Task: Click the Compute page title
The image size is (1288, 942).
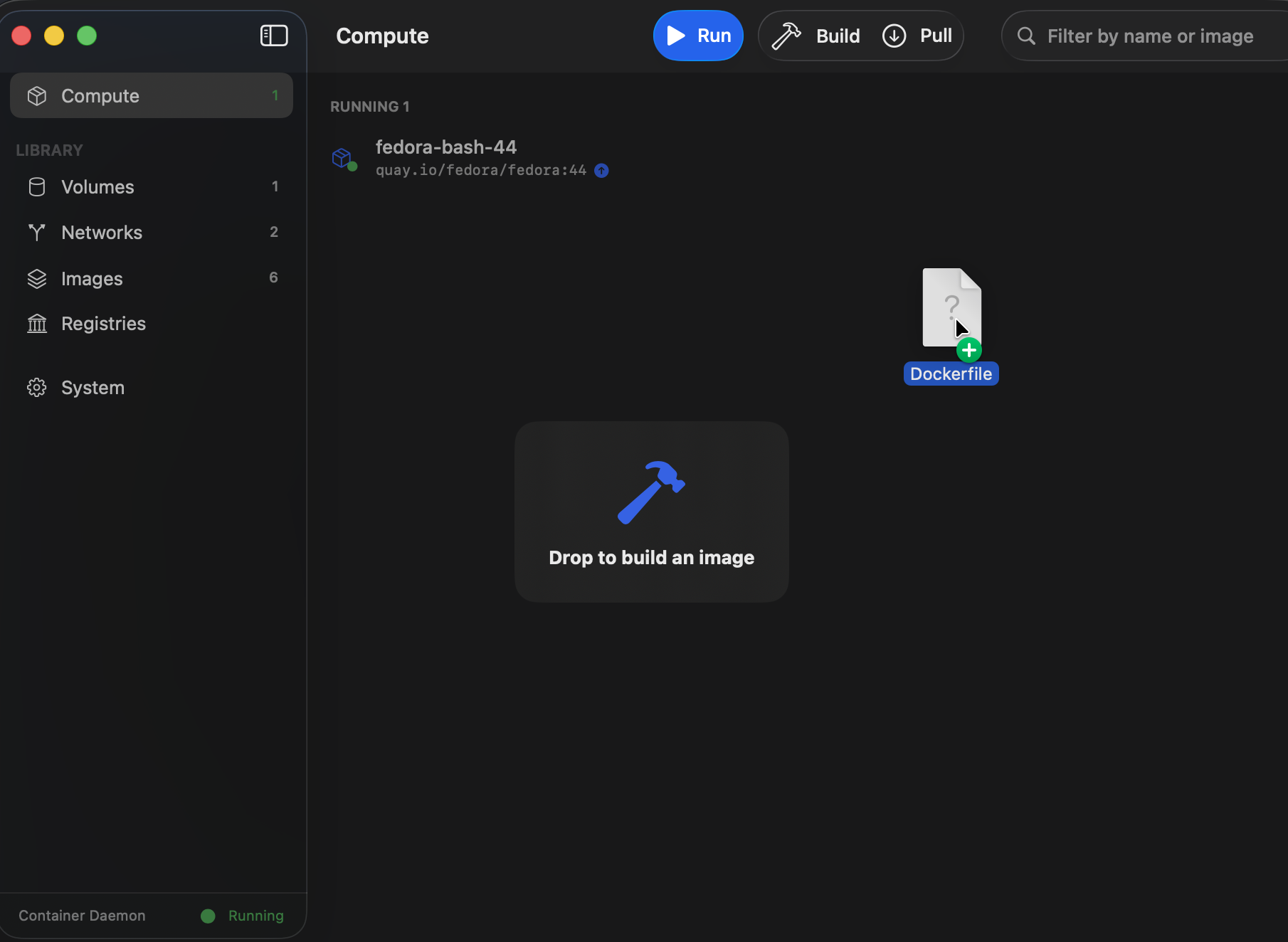Action: pyautogui.click(x=382, y=36)
